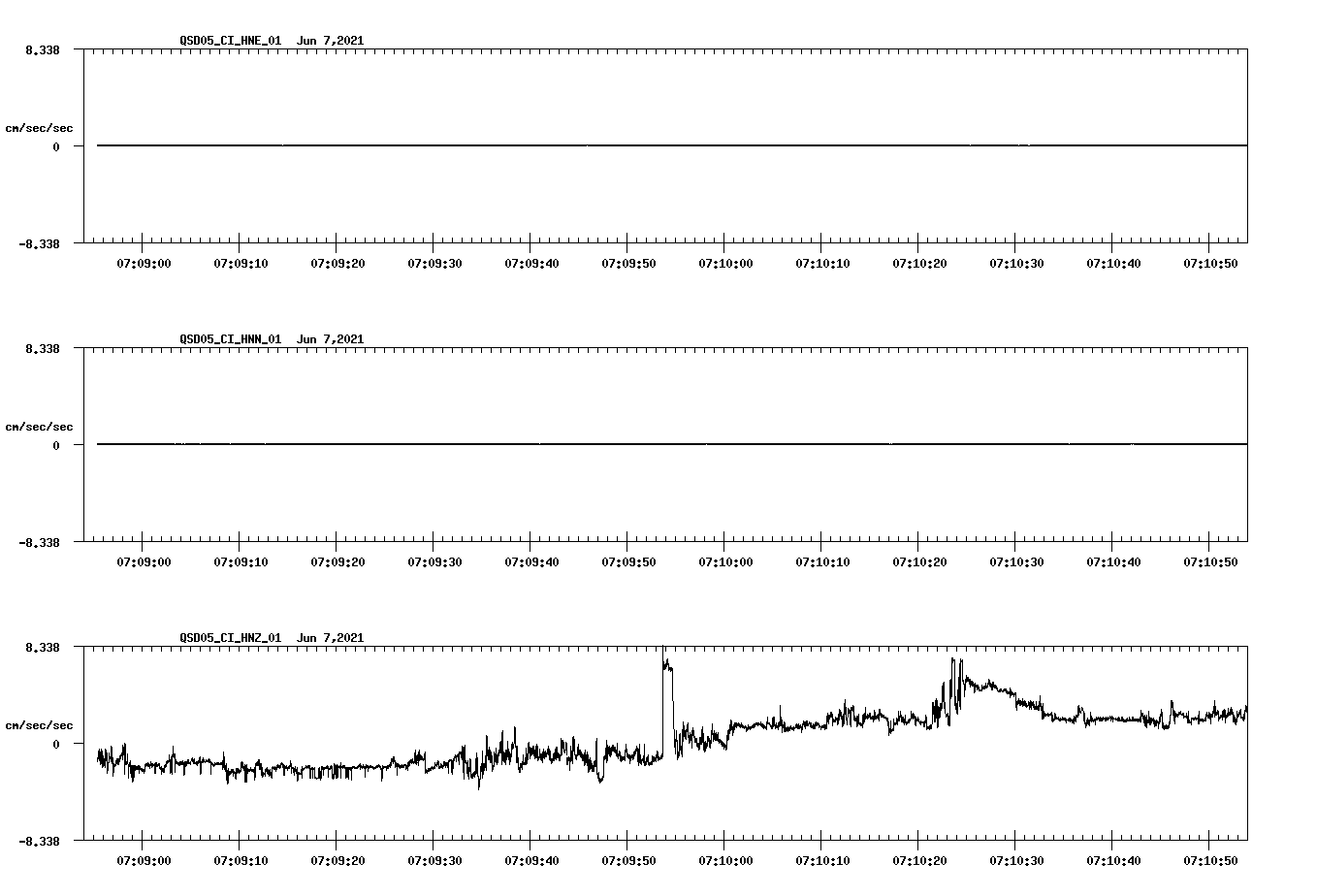Click 07:10:20 time label under HNN plot
The image size is (1317, 896).
919,561
